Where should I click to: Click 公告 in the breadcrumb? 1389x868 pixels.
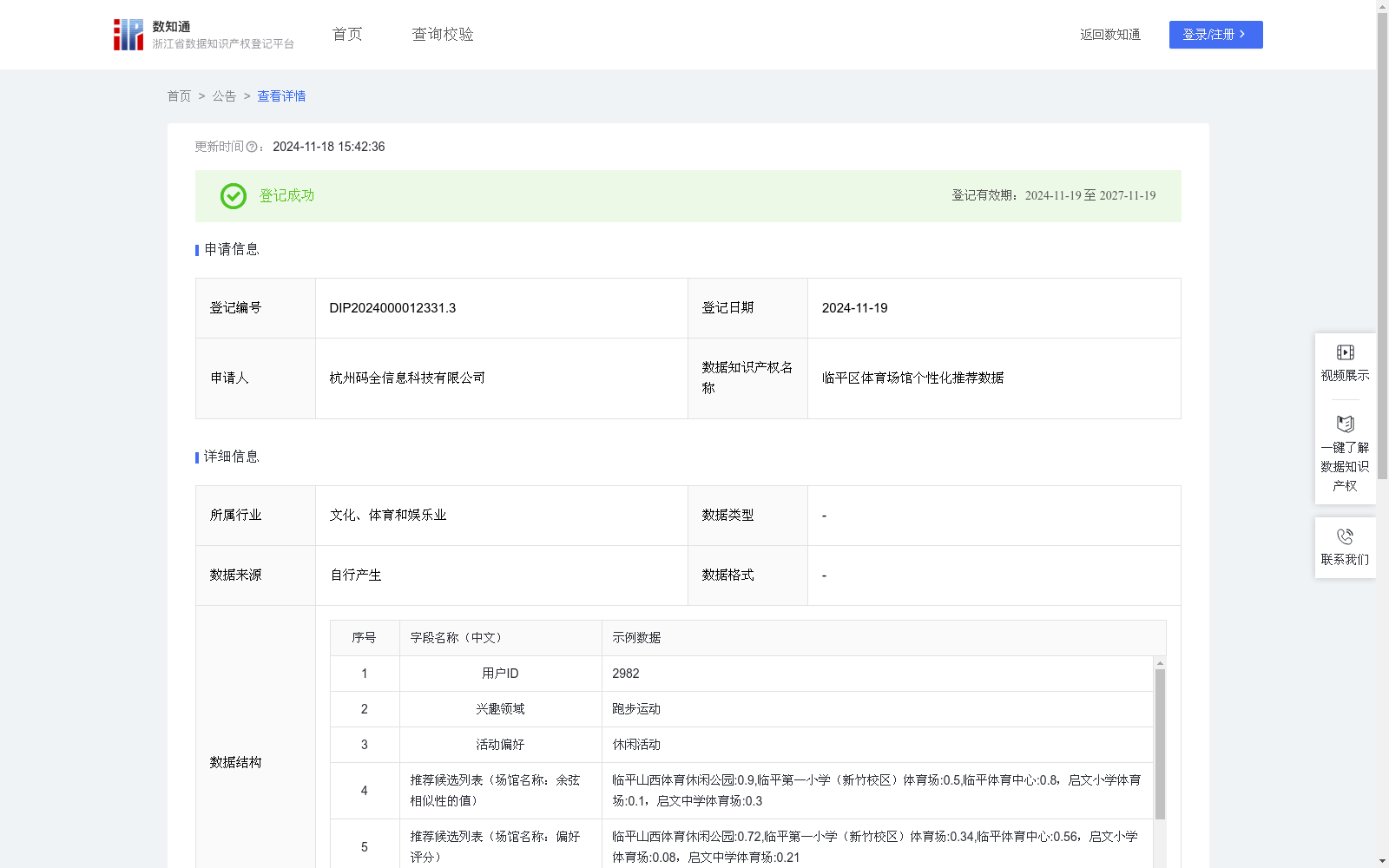click(224, 96)
